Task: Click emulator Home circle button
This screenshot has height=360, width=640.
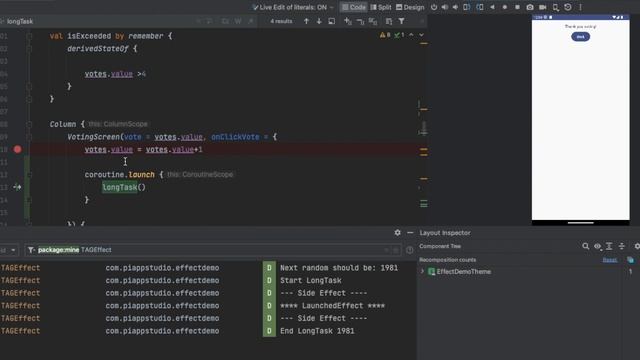Action: (x=504, y=7)
